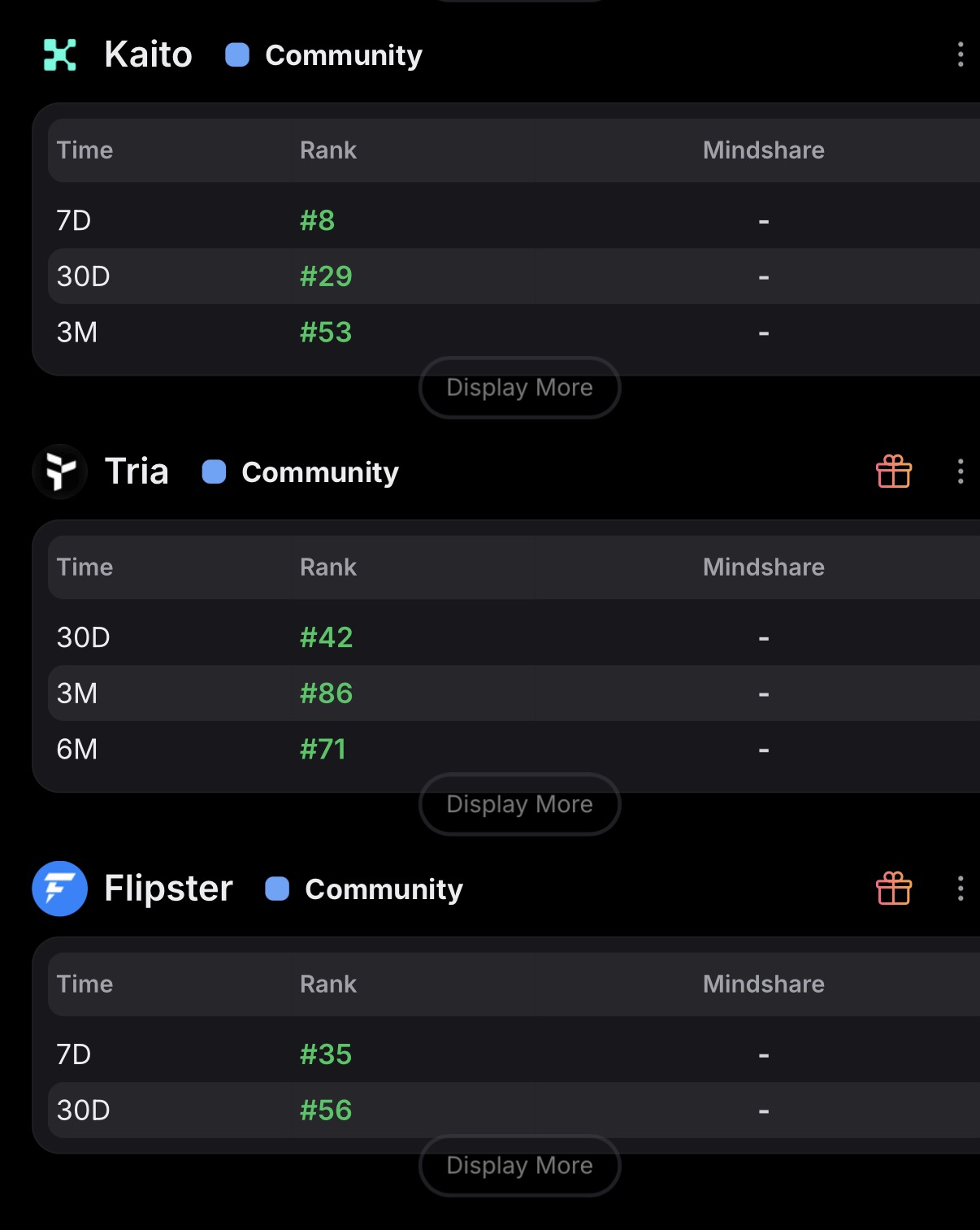Expand Flipster table with Display More
This screenshot has height=1230, width=980.
pos(519,1165)
